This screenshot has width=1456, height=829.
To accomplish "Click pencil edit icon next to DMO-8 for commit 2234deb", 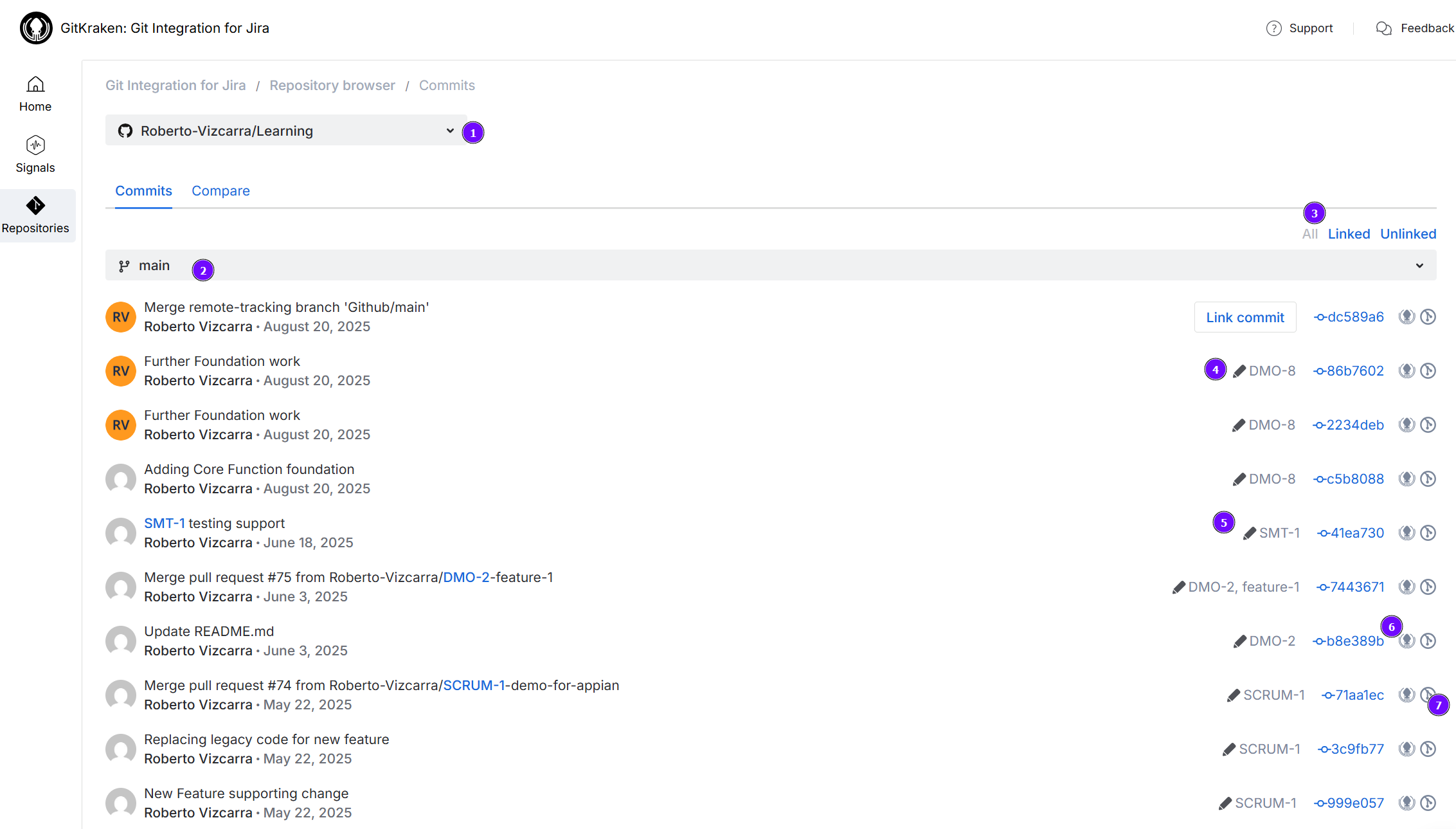I will tap(1238, 426).
